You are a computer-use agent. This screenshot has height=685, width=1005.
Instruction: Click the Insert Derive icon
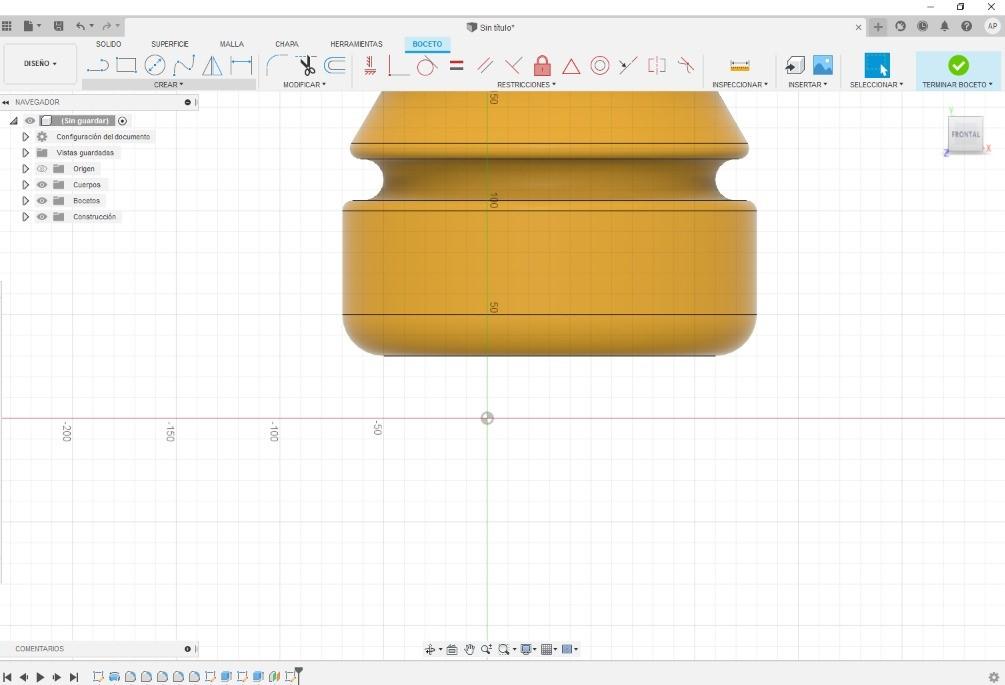(795, 65)
